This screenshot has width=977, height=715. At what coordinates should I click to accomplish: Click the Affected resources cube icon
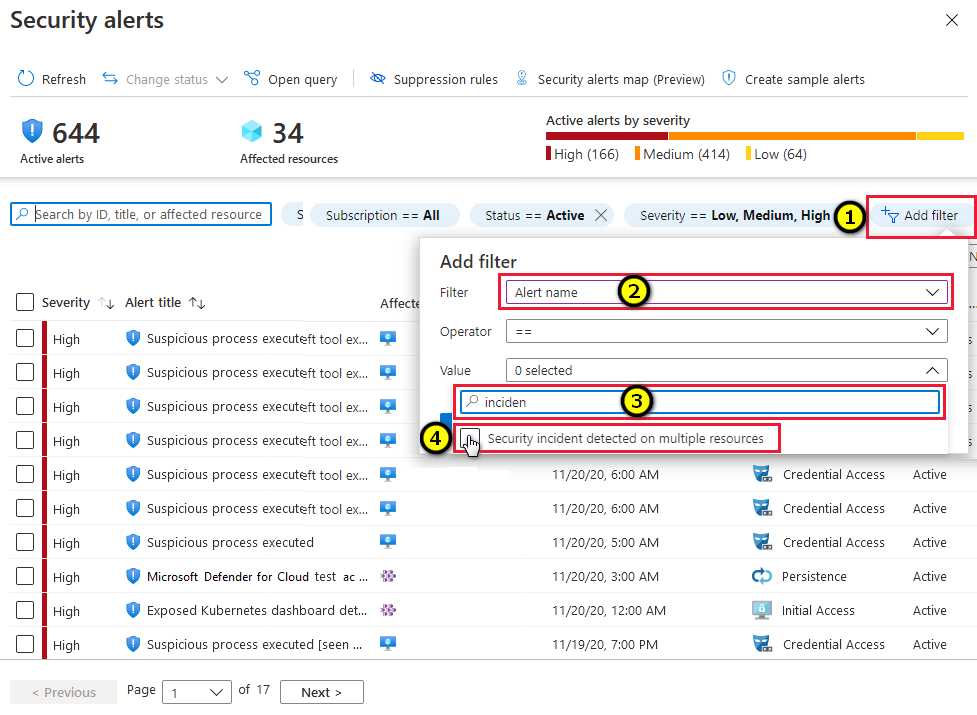coord(253,130)
